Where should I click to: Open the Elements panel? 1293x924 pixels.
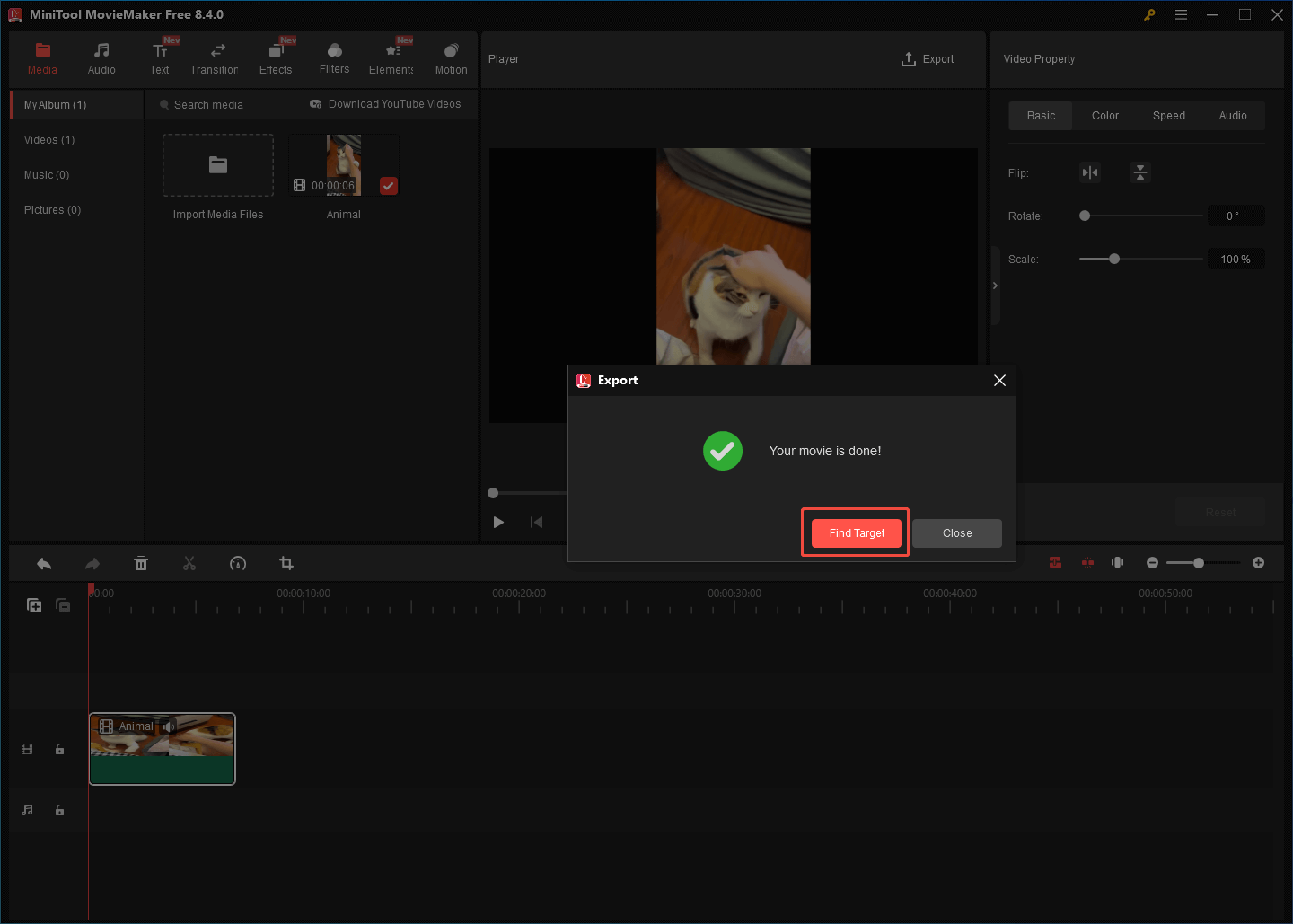(391, 57)
